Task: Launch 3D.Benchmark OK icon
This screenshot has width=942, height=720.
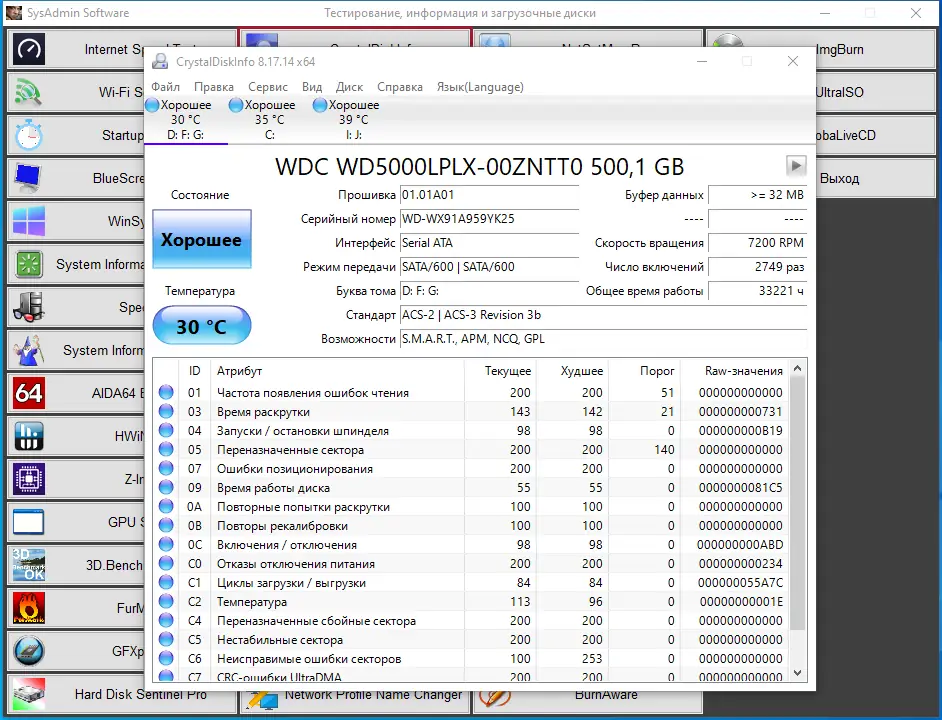Action: (28, 565)
